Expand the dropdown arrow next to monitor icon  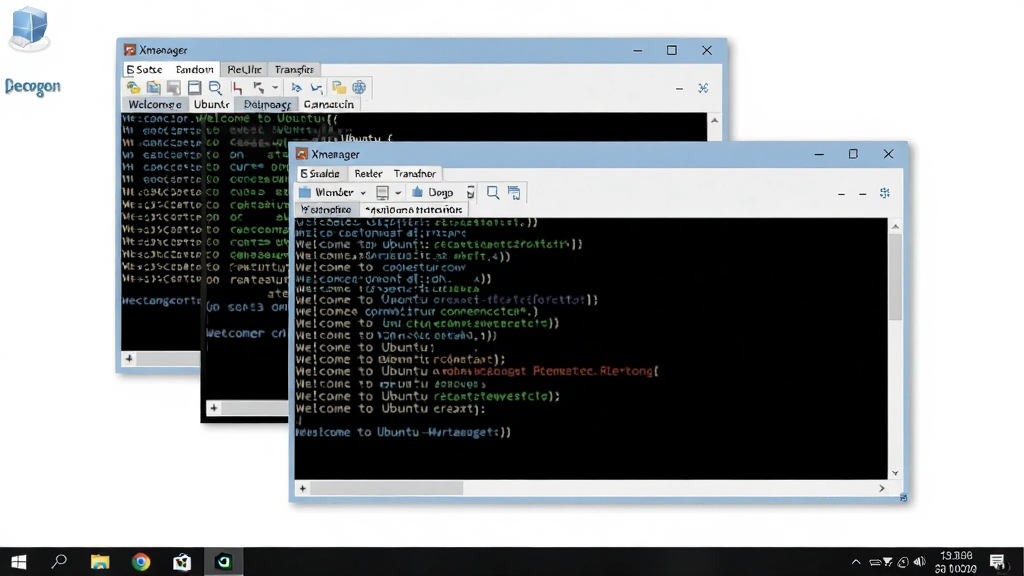click(398, 193)
